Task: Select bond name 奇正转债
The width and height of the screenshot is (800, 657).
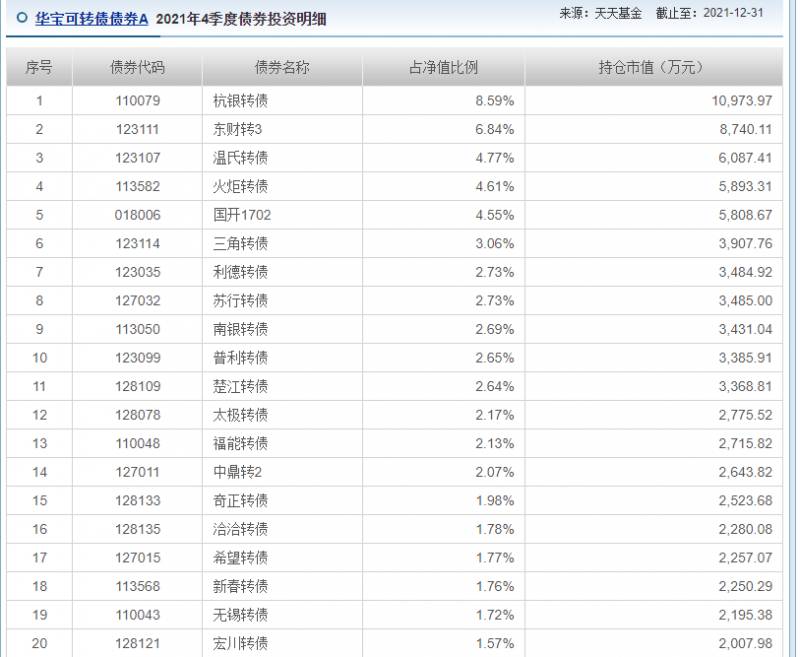Action: pyautogui.click(x=240, y=500)
